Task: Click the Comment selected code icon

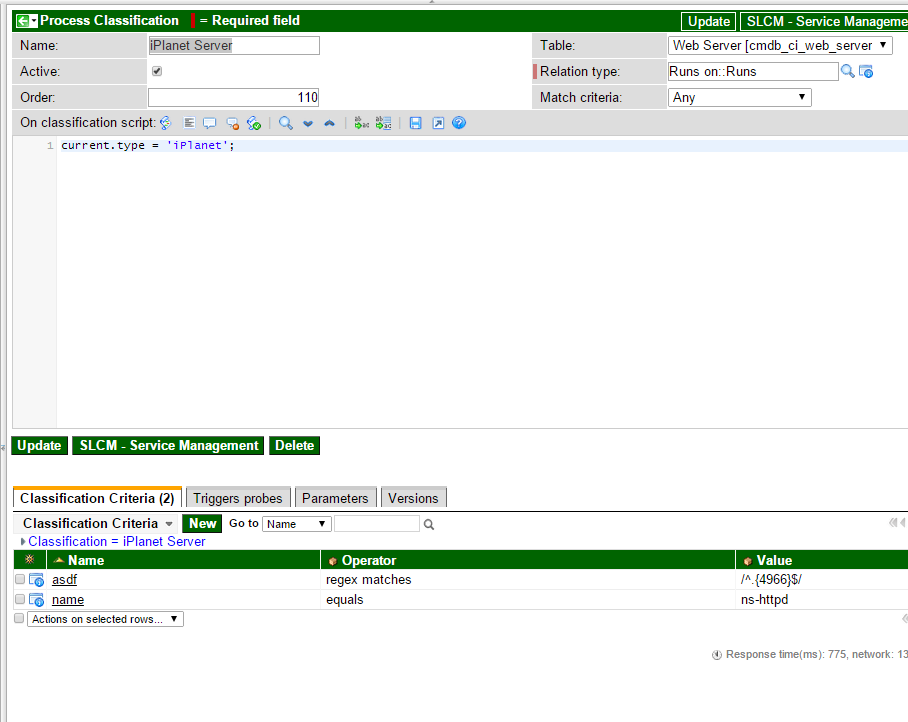Action: 210,123
